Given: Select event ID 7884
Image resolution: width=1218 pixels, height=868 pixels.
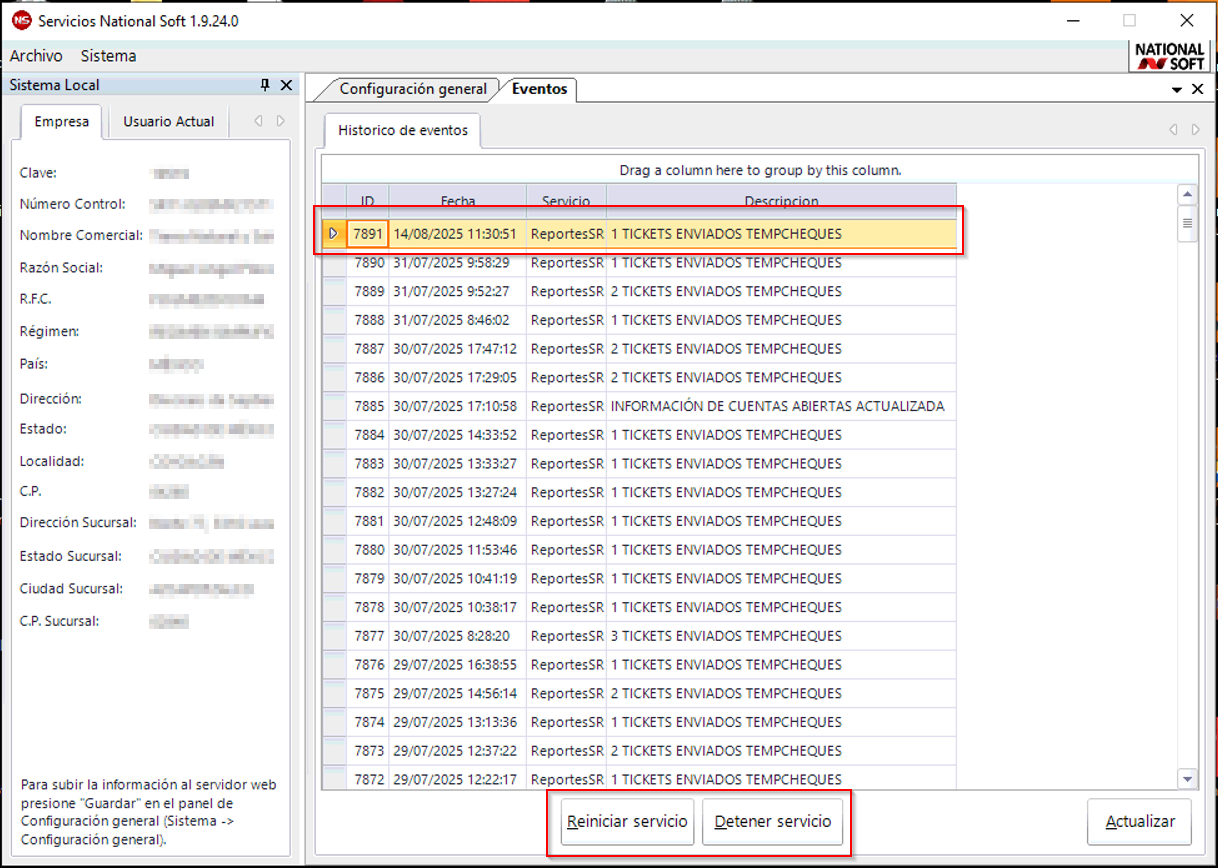Looking at the screenshot, I should [x=369, y=435].
